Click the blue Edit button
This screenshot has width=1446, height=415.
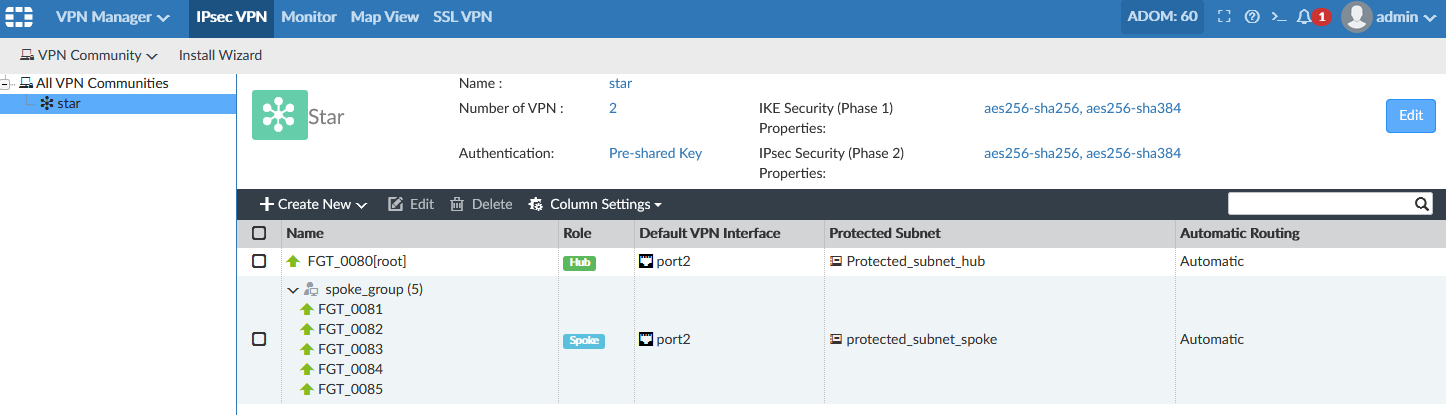[x=1410, y=116]
